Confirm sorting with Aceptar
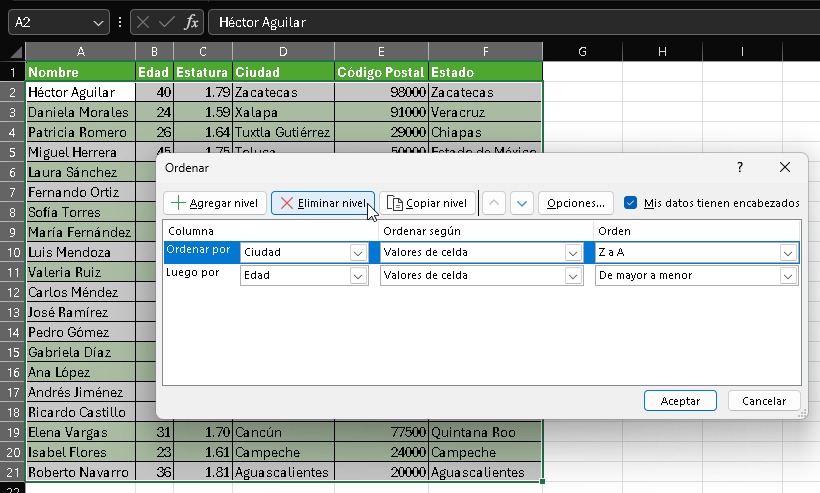The height and width of the screenshot is (493, 820). [x=680, y=401]
